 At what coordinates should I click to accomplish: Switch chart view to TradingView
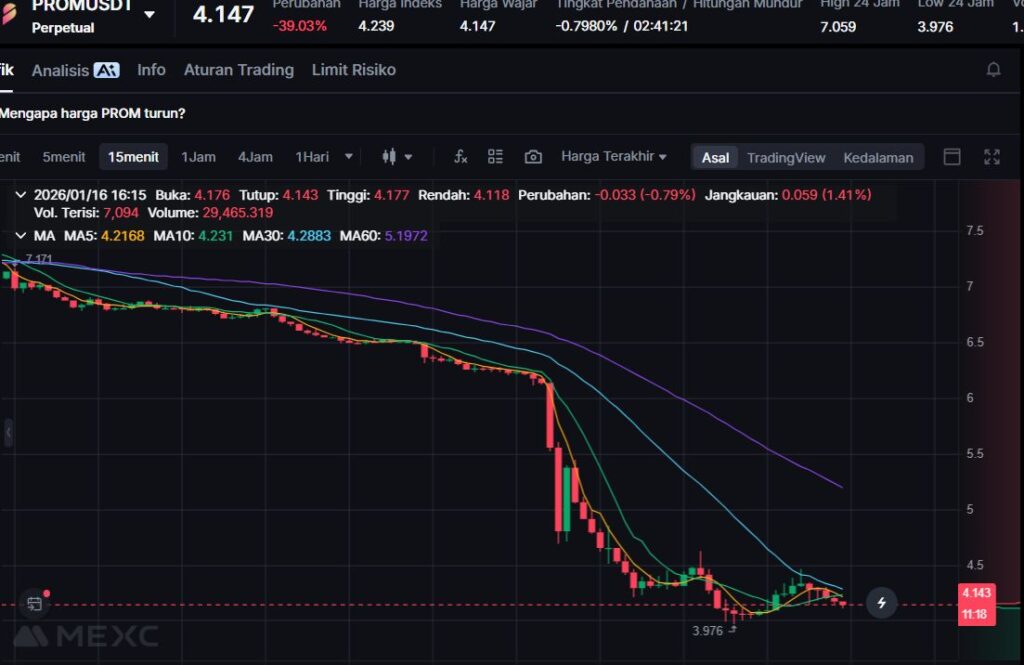coord(786,158)
